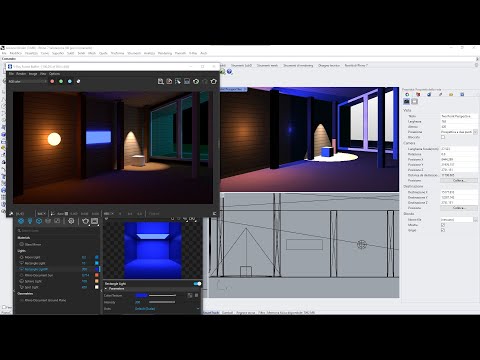Collapse the Parameters section
Image resolution: width=480 pixels, height=360 pixels.
point(106,289)
